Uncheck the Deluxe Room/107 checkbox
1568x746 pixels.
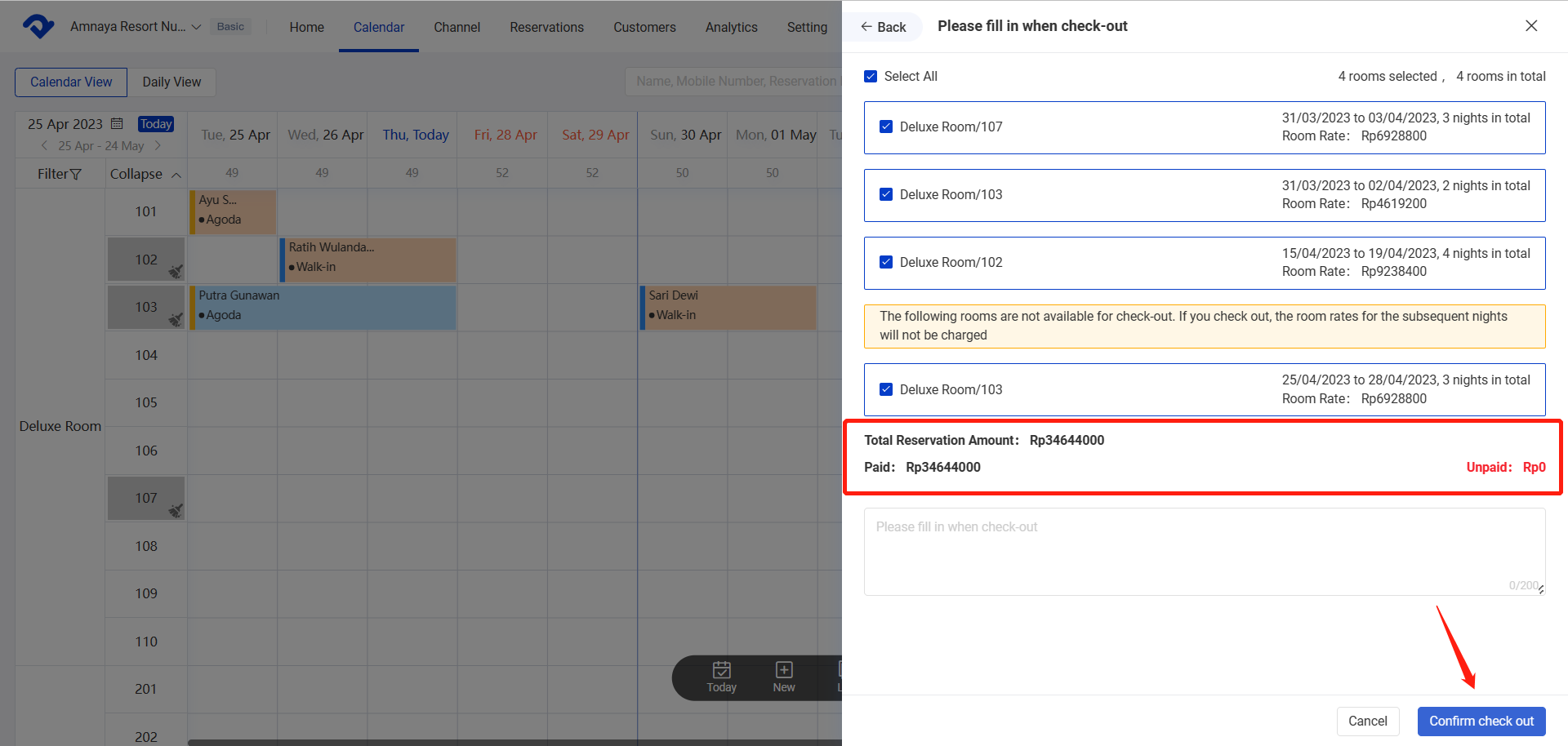pyautogui.click(x=886, y=127)
